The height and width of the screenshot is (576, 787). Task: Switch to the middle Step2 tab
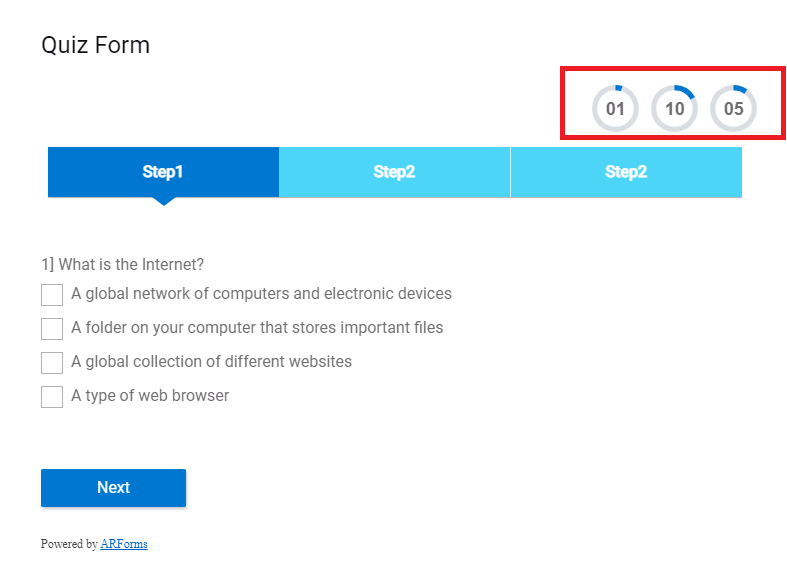pyautogui.click(x=394, y=172)
